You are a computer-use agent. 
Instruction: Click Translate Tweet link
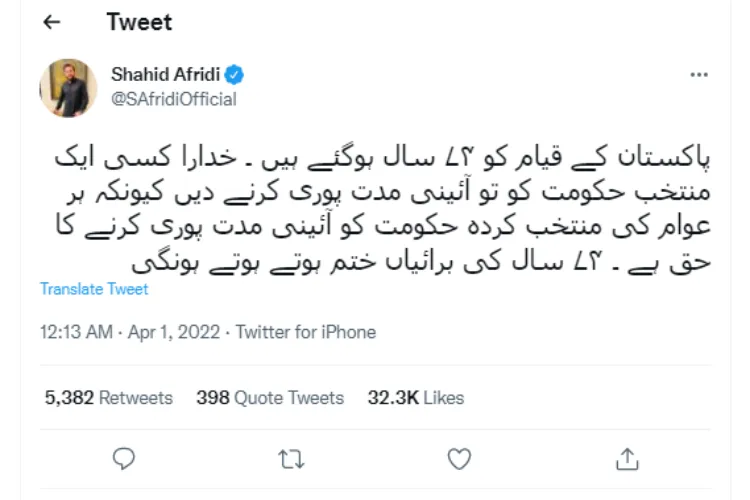click(x=94, y=289)
